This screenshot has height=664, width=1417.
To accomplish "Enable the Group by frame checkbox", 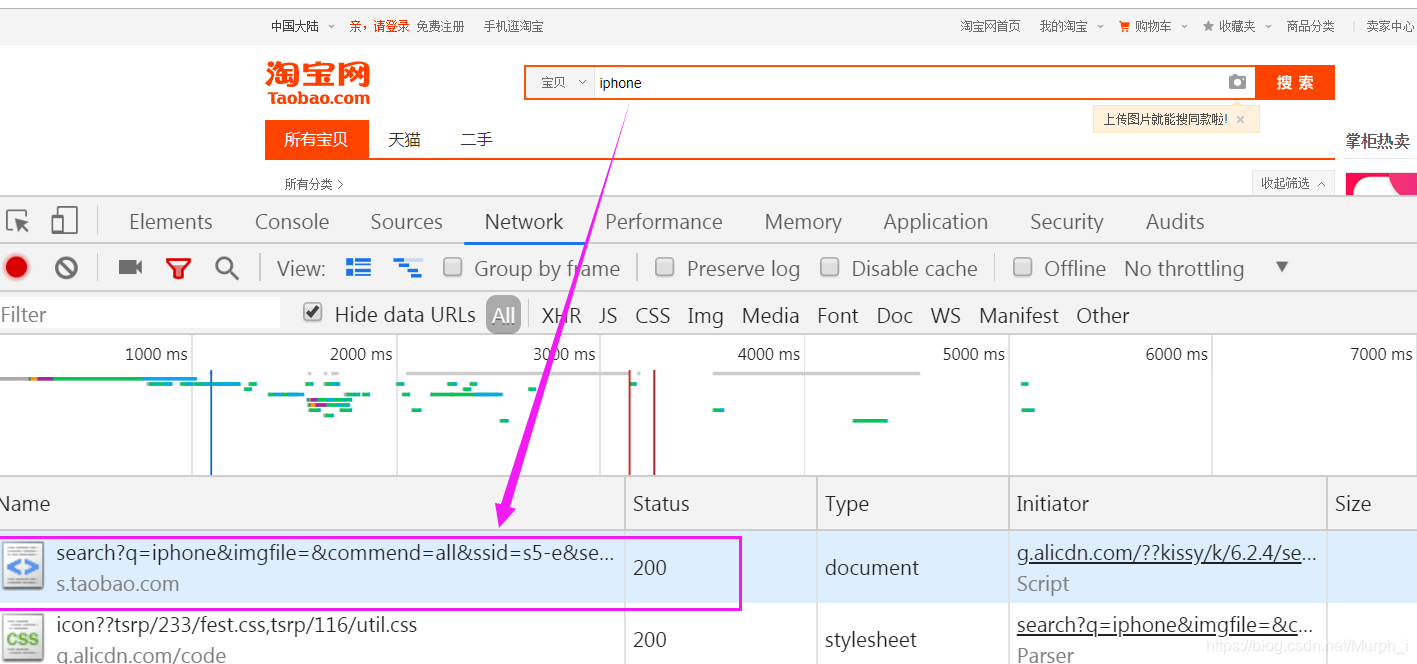I will (x=453, y=267).
